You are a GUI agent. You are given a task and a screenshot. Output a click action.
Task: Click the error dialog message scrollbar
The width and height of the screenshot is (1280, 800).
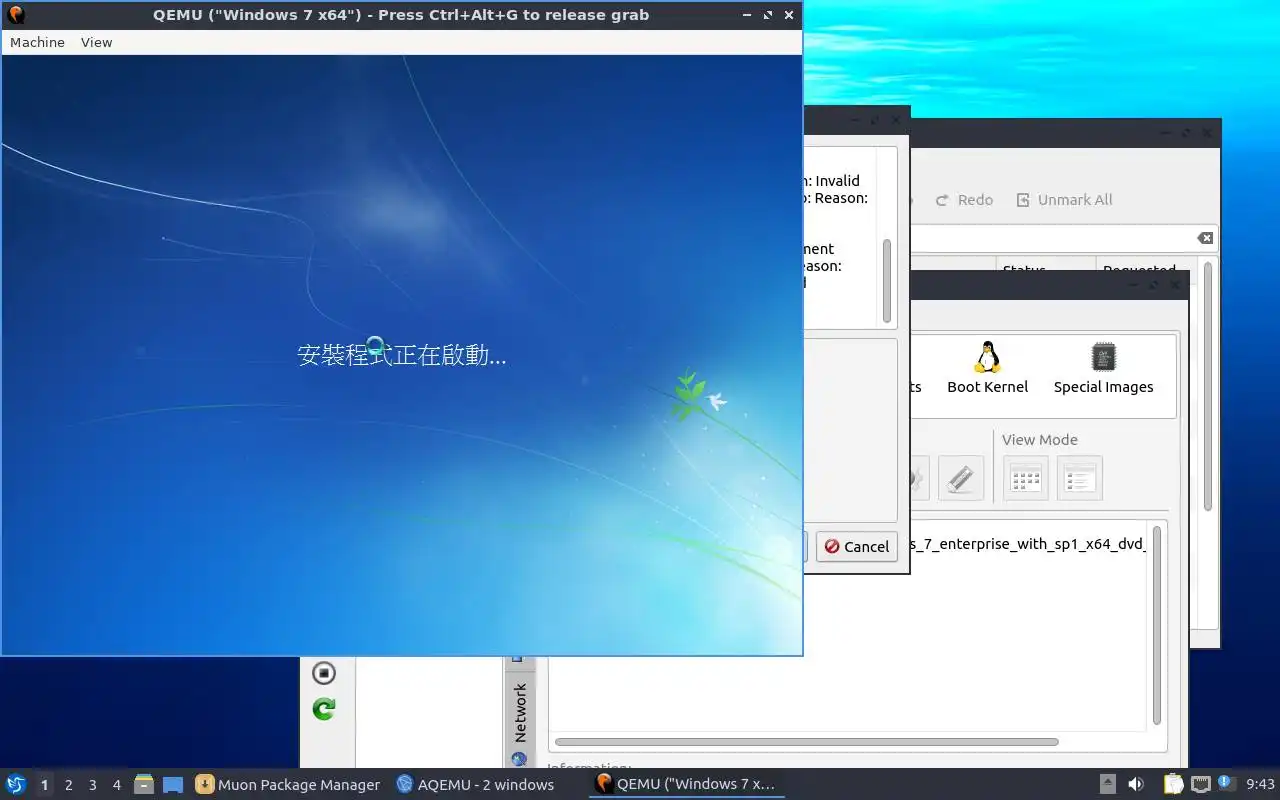click(886, 280)
